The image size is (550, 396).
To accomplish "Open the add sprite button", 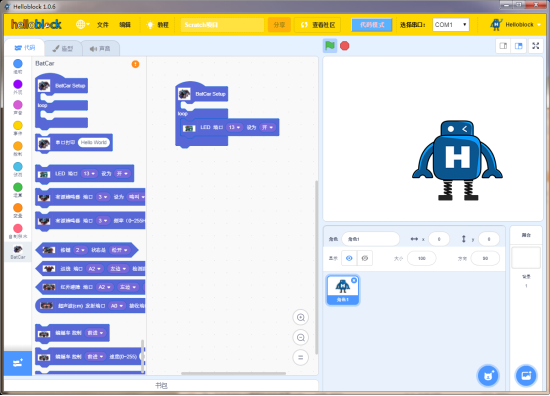I will 488,376.
